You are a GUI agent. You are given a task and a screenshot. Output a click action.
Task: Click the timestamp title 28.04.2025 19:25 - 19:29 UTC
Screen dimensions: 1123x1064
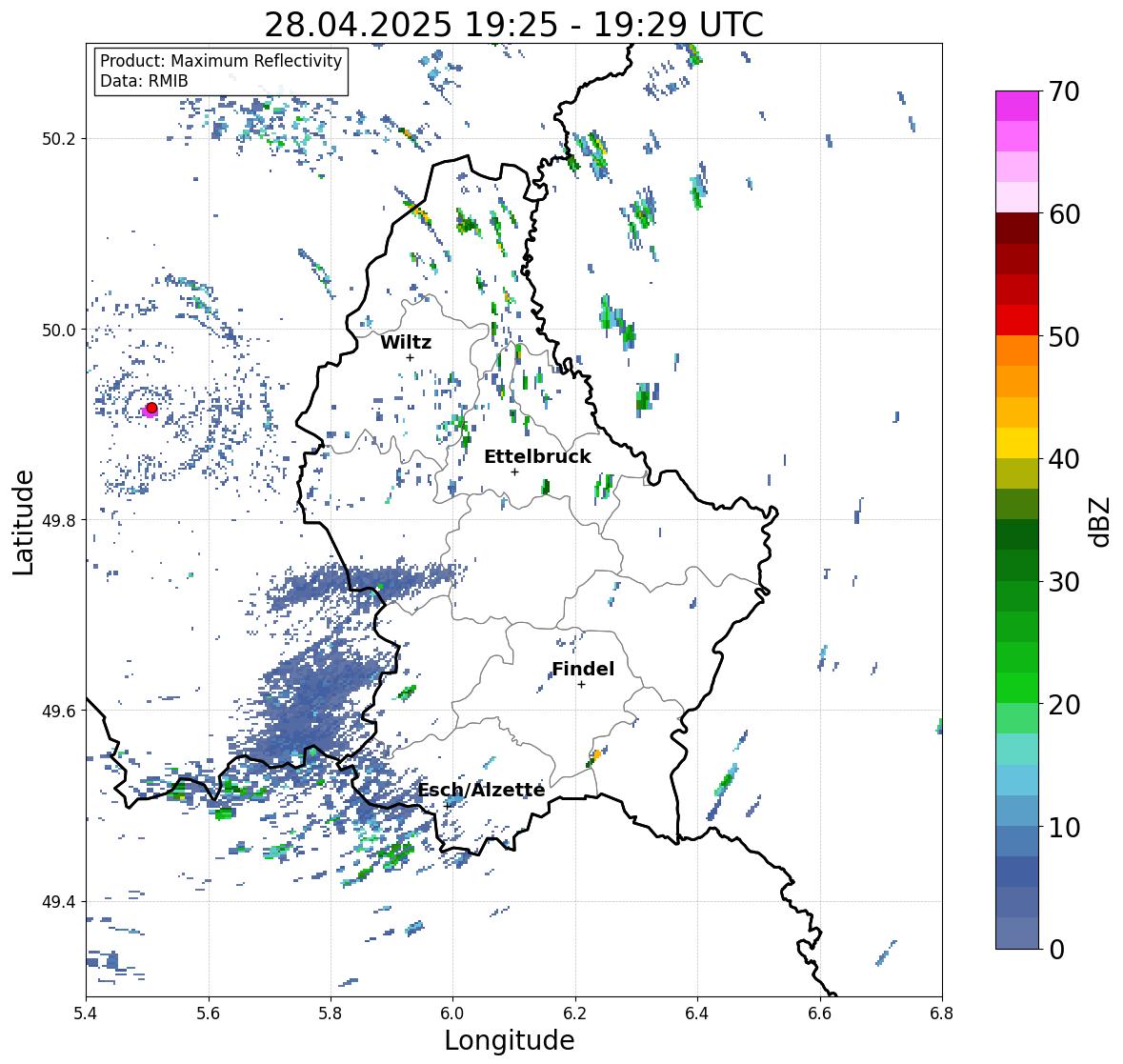coord(513,25)
